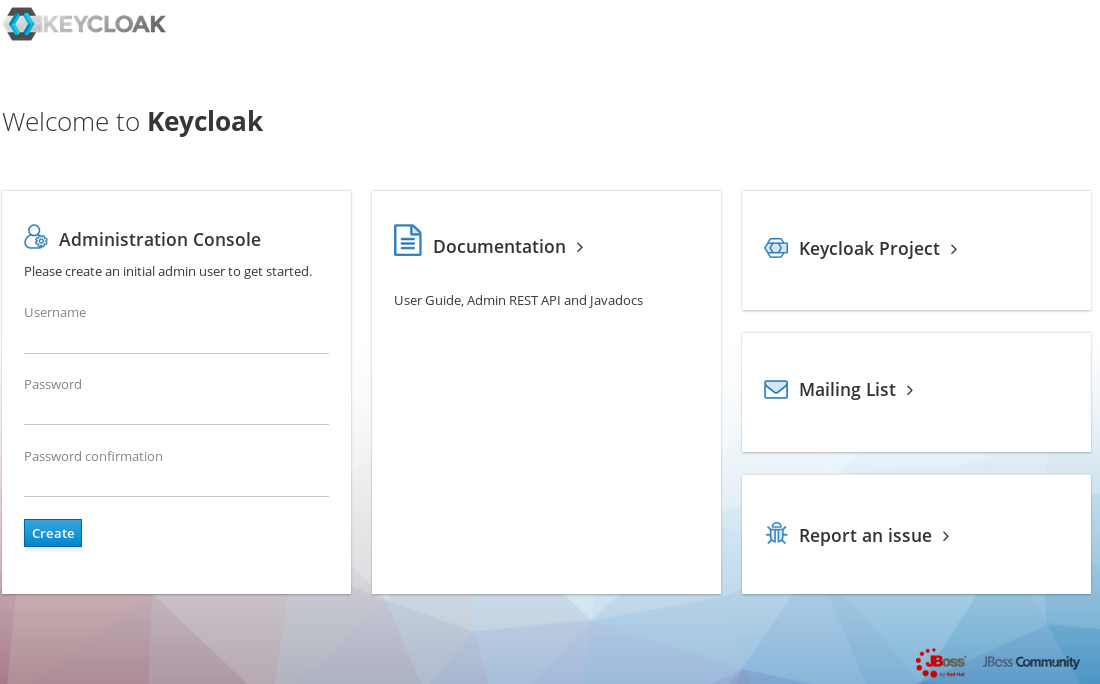Image resolution: width=1100 pixels, height=684 pixels.
Task: Click the Create button
Action: tap(53, 533)
